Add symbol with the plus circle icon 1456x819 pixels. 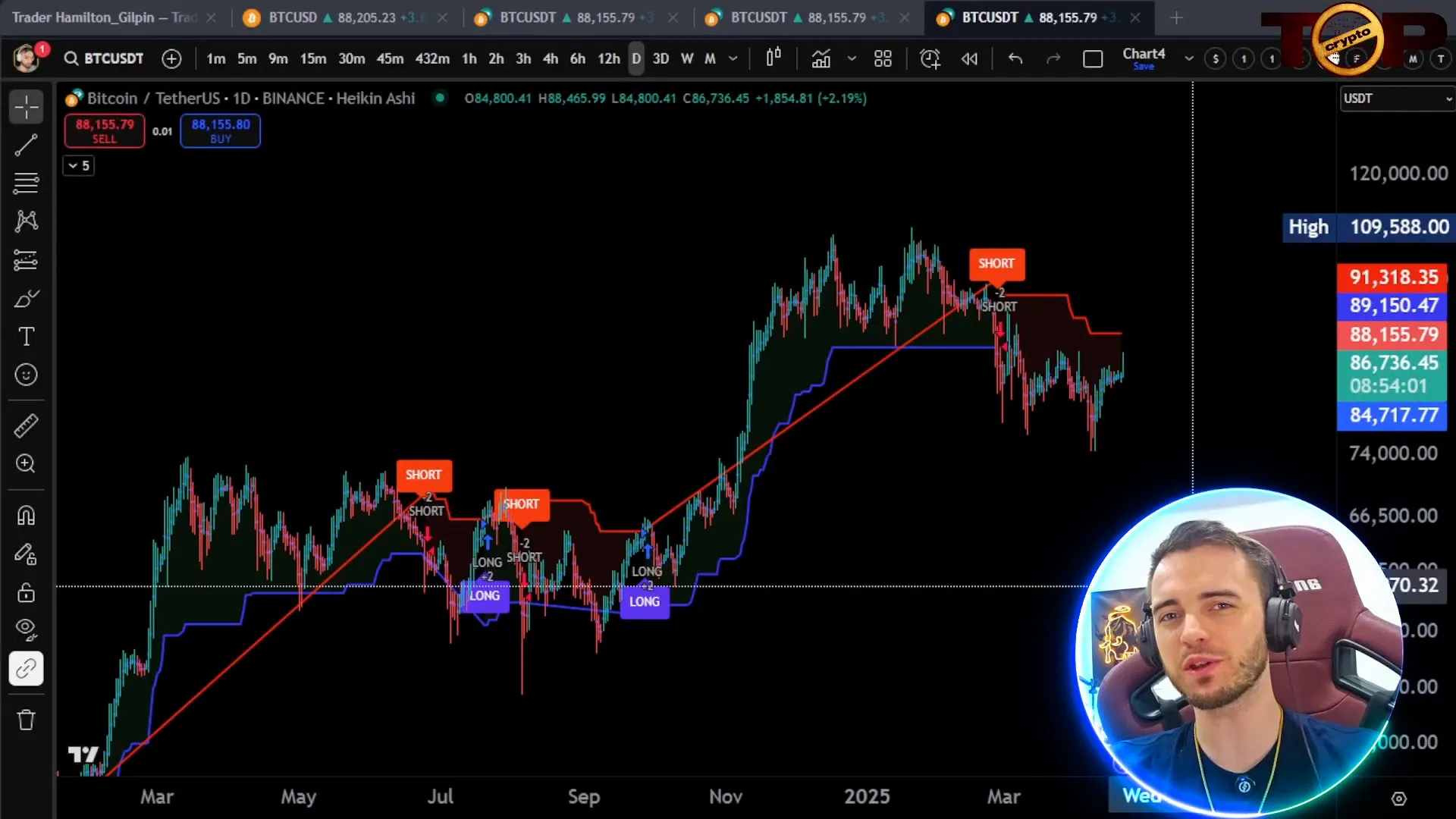point(171,58)
